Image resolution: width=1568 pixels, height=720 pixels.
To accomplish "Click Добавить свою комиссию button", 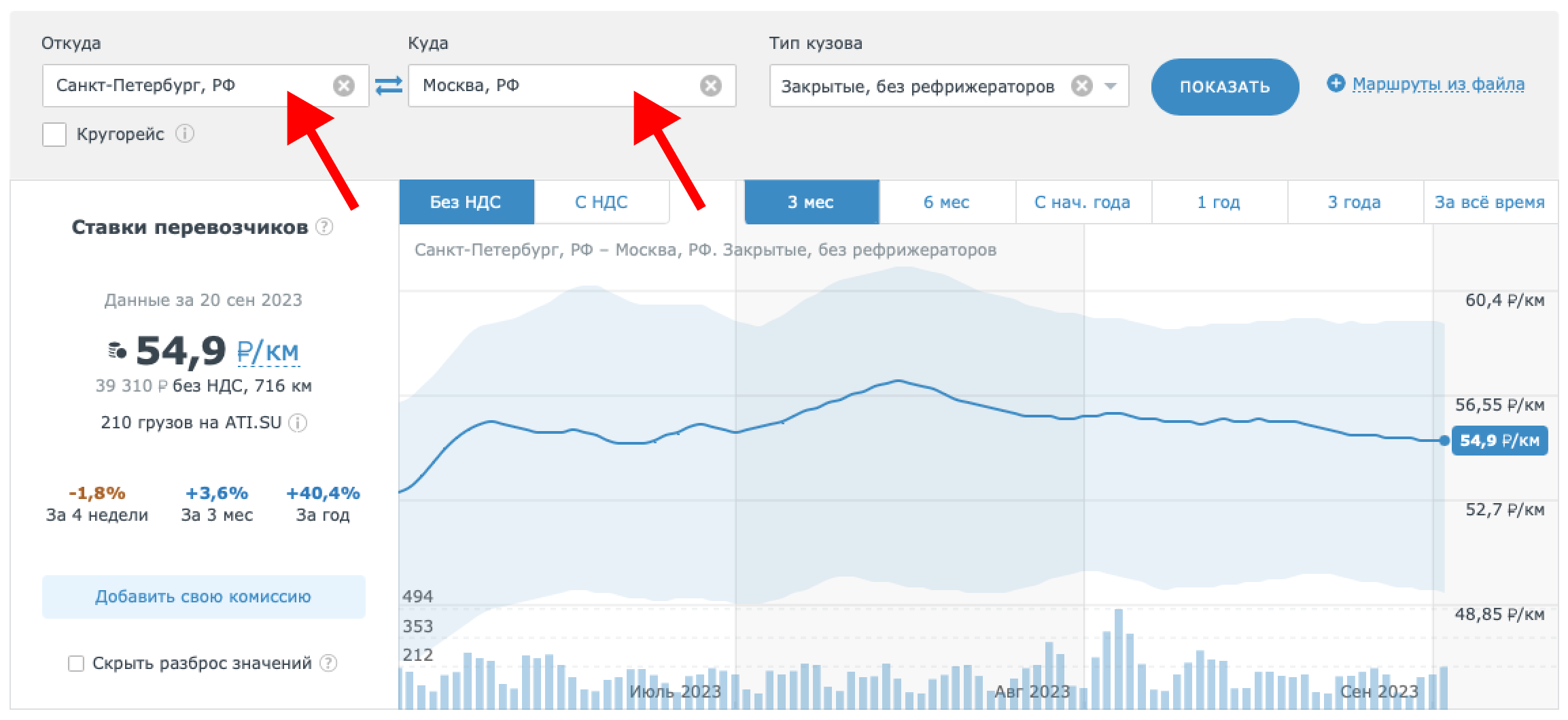I will pos(203,597).
